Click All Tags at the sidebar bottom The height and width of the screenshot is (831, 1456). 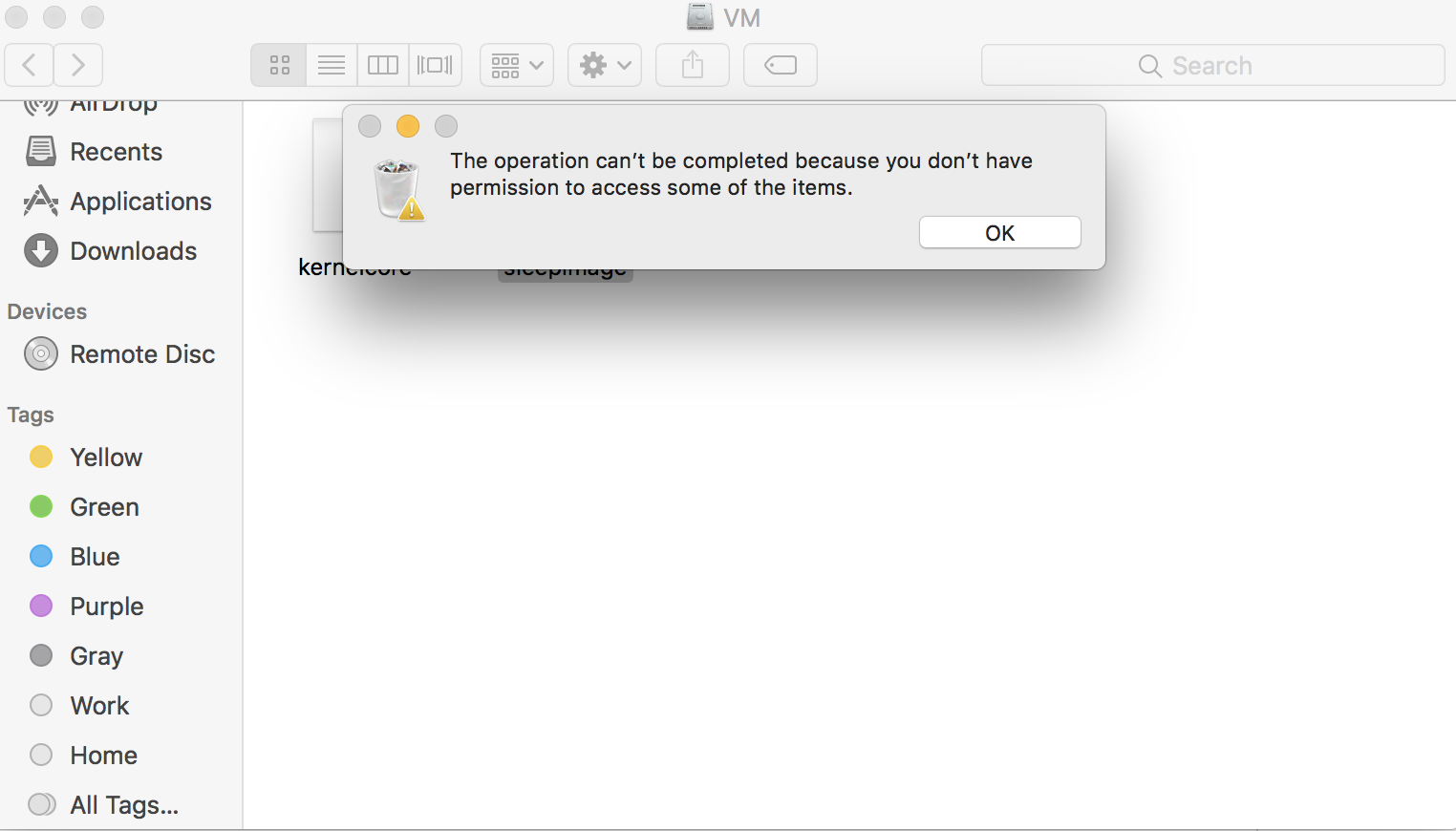123,804
